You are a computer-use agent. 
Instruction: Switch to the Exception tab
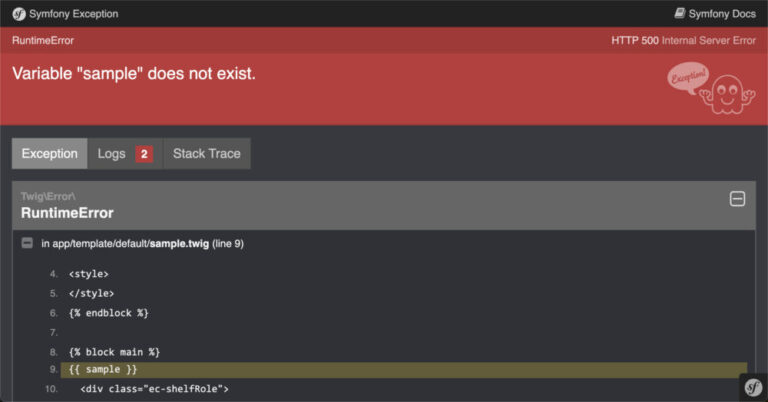(49, 154)
